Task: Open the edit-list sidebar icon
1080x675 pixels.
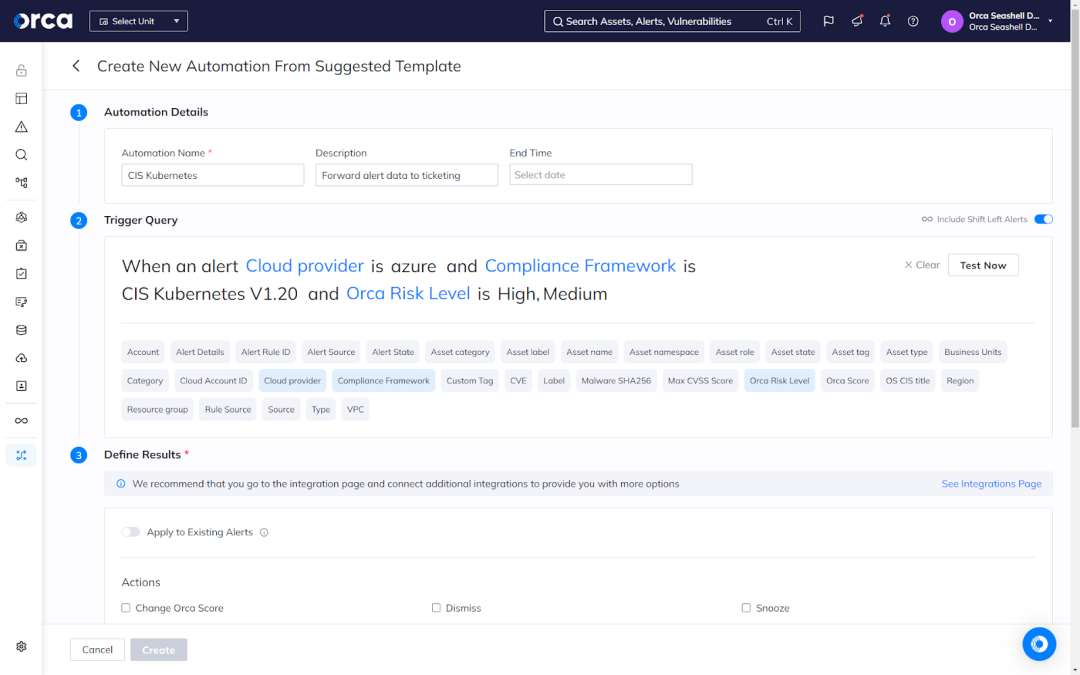Action: [x=21, y=302]
